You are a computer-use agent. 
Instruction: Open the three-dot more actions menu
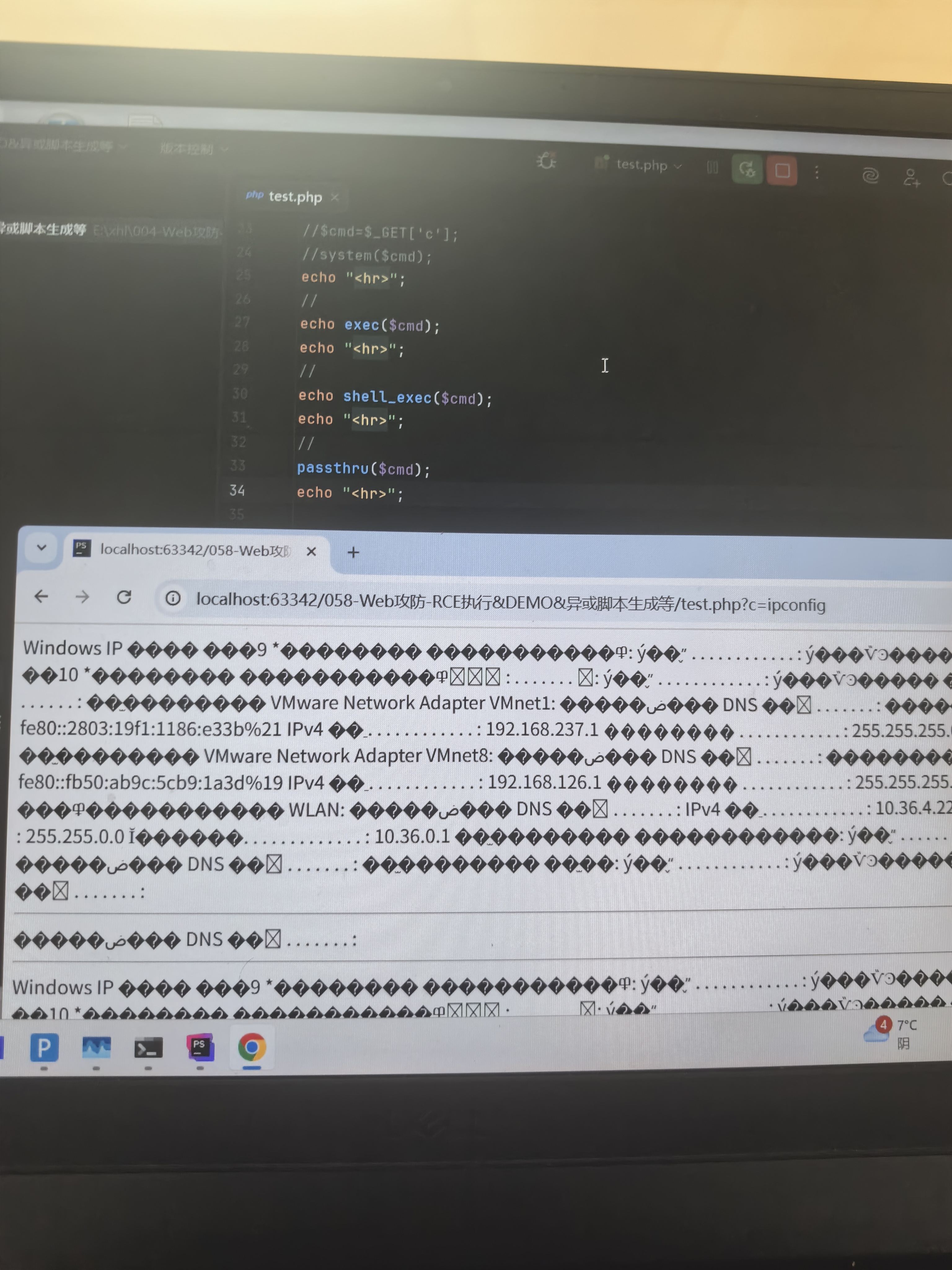pyautogui.click(x=817, y=172)
